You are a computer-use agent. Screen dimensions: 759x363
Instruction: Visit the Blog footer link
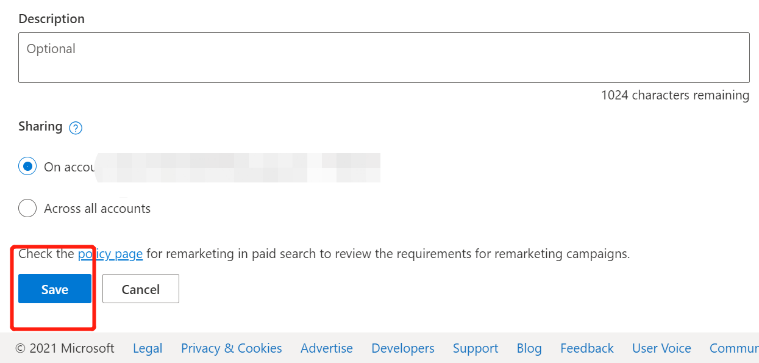(x=529, y=348)
